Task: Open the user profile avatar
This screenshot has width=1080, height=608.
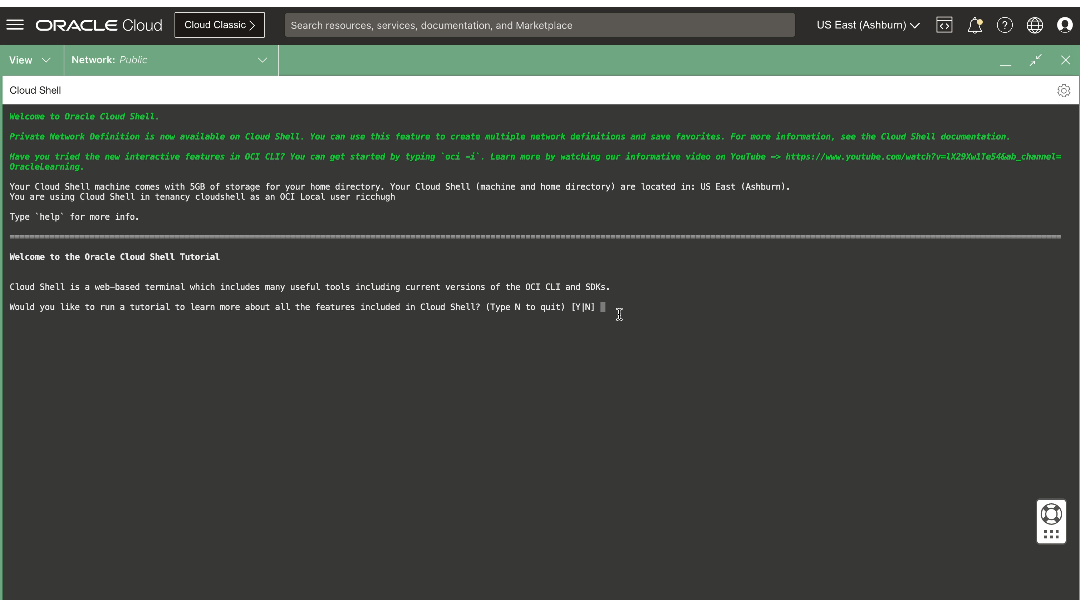Action: [1064, 25]
